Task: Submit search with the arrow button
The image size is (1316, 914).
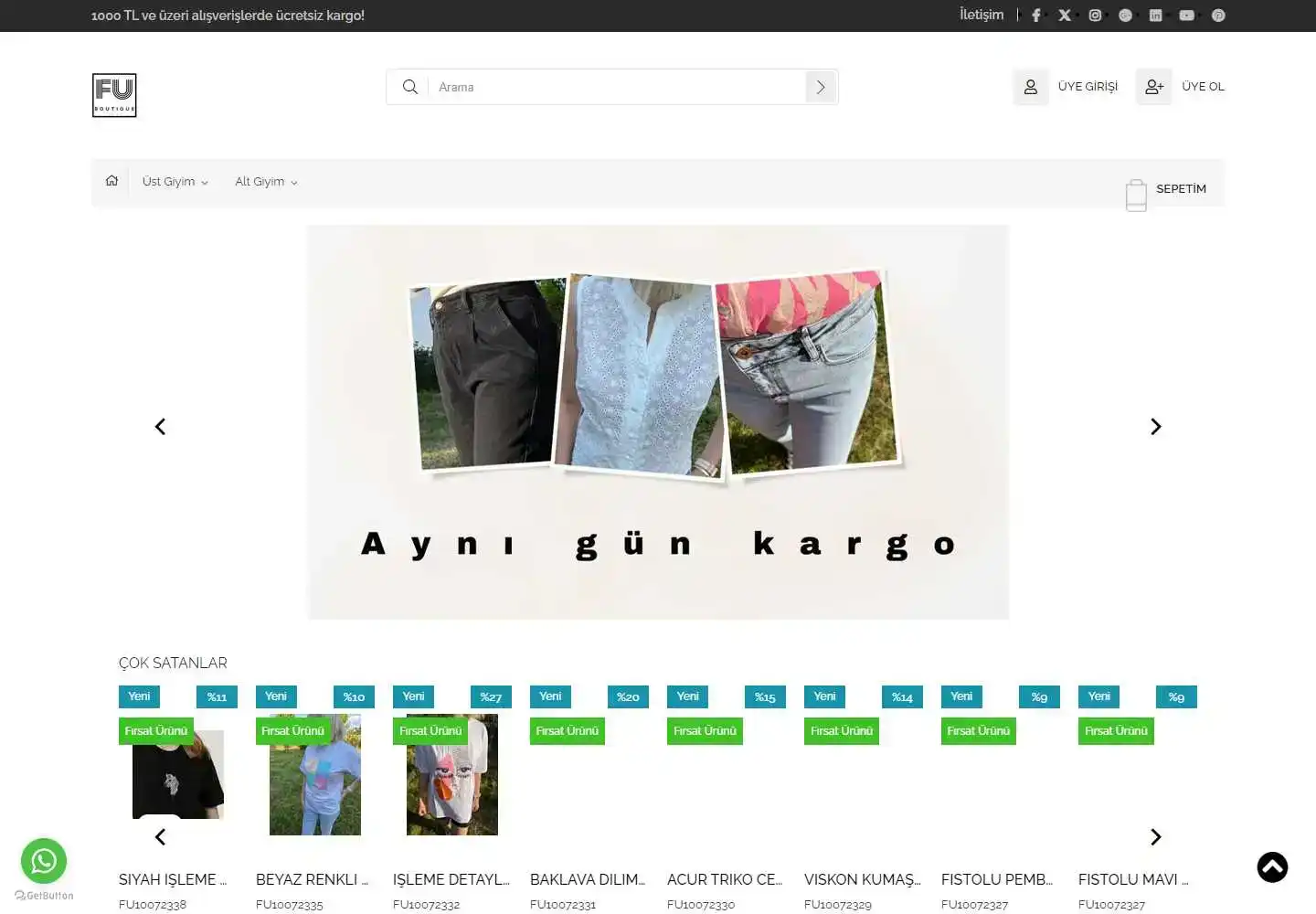Action: click(821, 87)
